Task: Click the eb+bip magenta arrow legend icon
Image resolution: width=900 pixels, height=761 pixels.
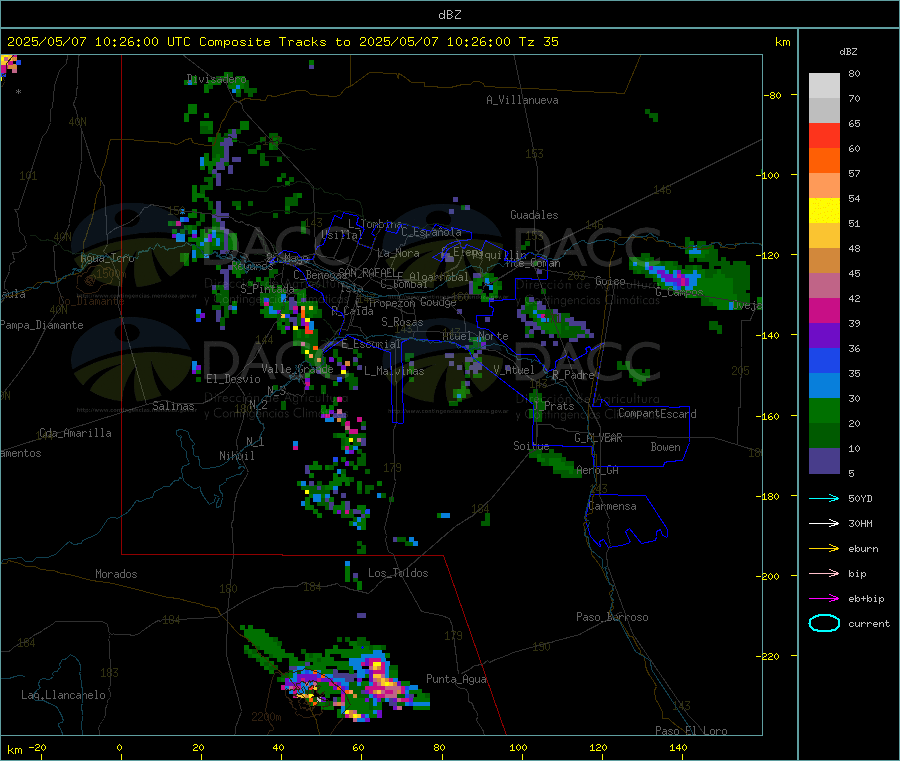Action: (824, 599)
